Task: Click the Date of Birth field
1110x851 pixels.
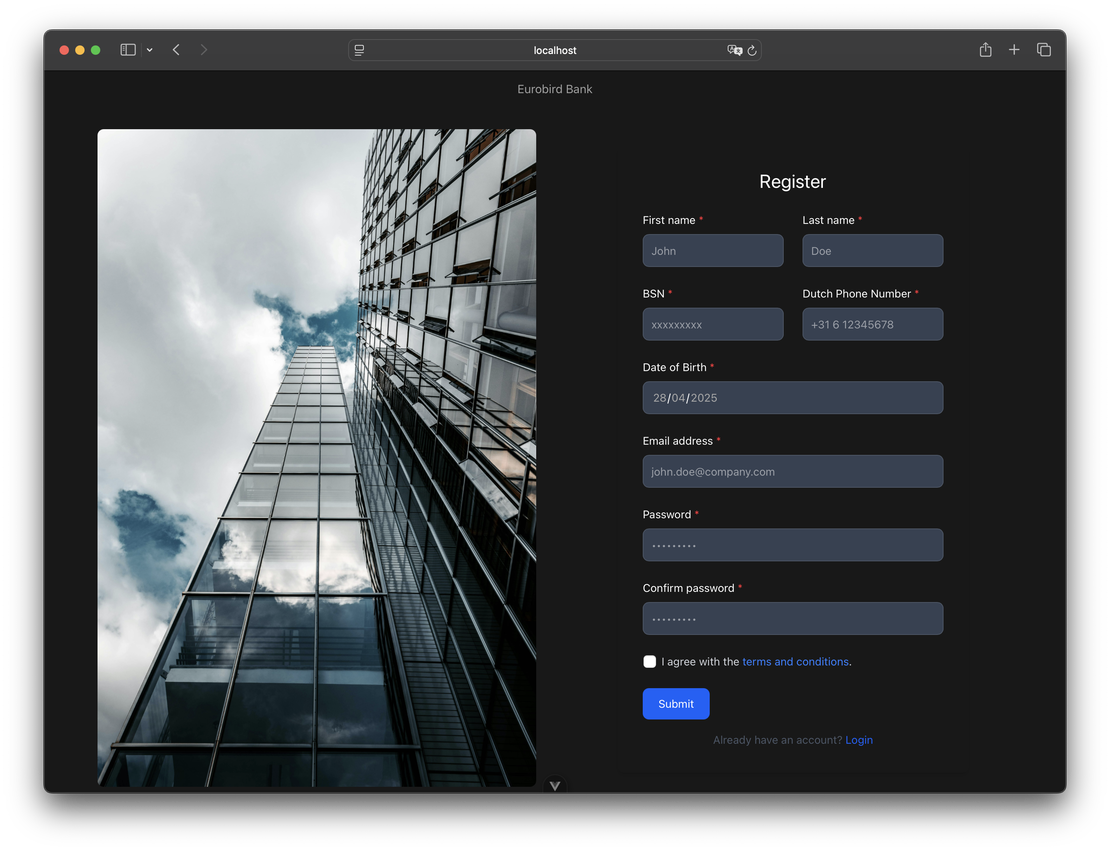Action: coord(792,397)
